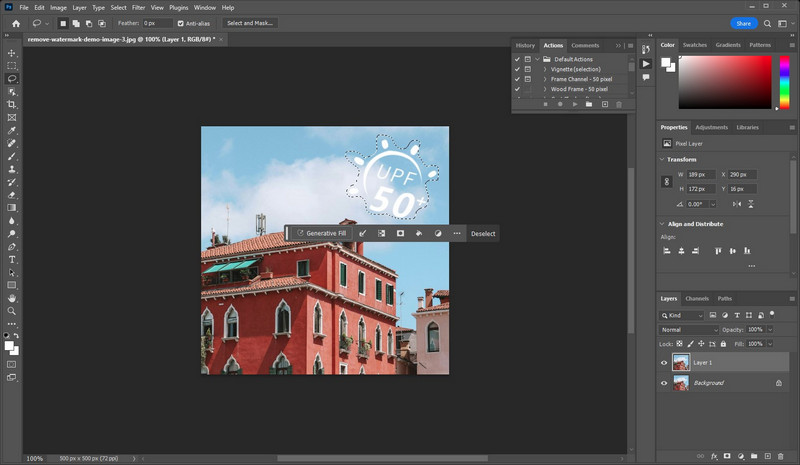Select the Brush tool
This screenshot has height=465, width=800.
pos(12,156)
